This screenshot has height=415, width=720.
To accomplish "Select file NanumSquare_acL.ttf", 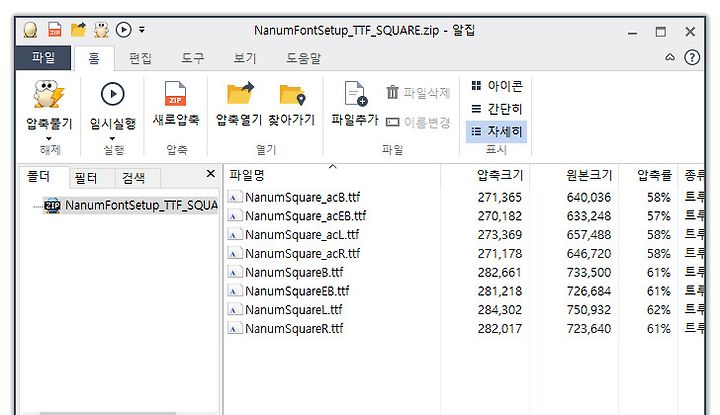I will tap(302, 235).
